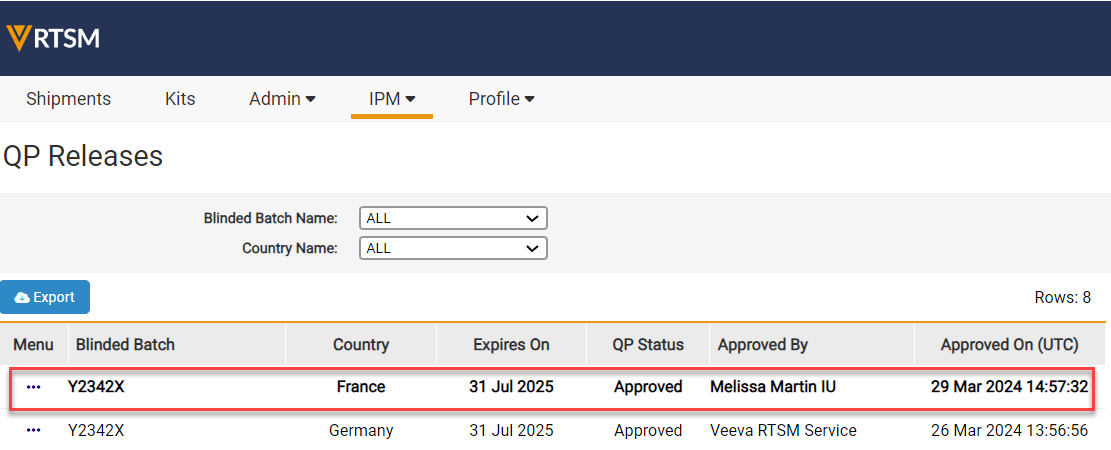Open the France row ellipsis menu
Viewport: 1111px width, 450px height.
click(x=34, y=387)
